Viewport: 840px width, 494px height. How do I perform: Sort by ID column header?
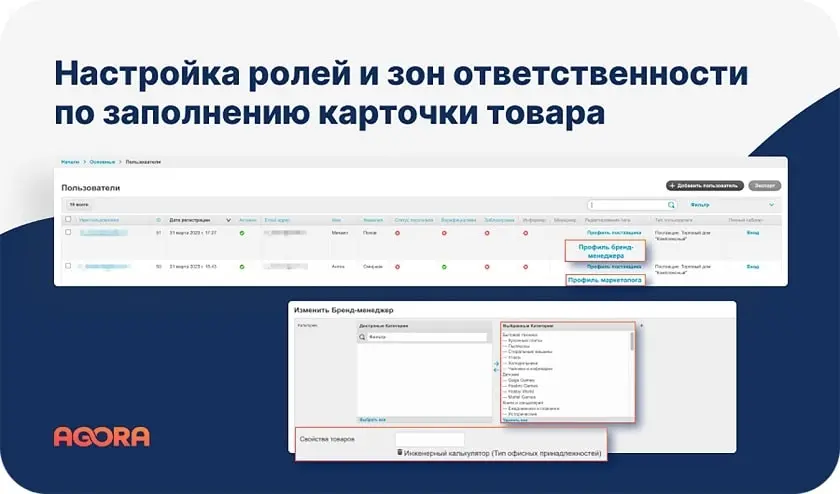click(x=159, y=220)
